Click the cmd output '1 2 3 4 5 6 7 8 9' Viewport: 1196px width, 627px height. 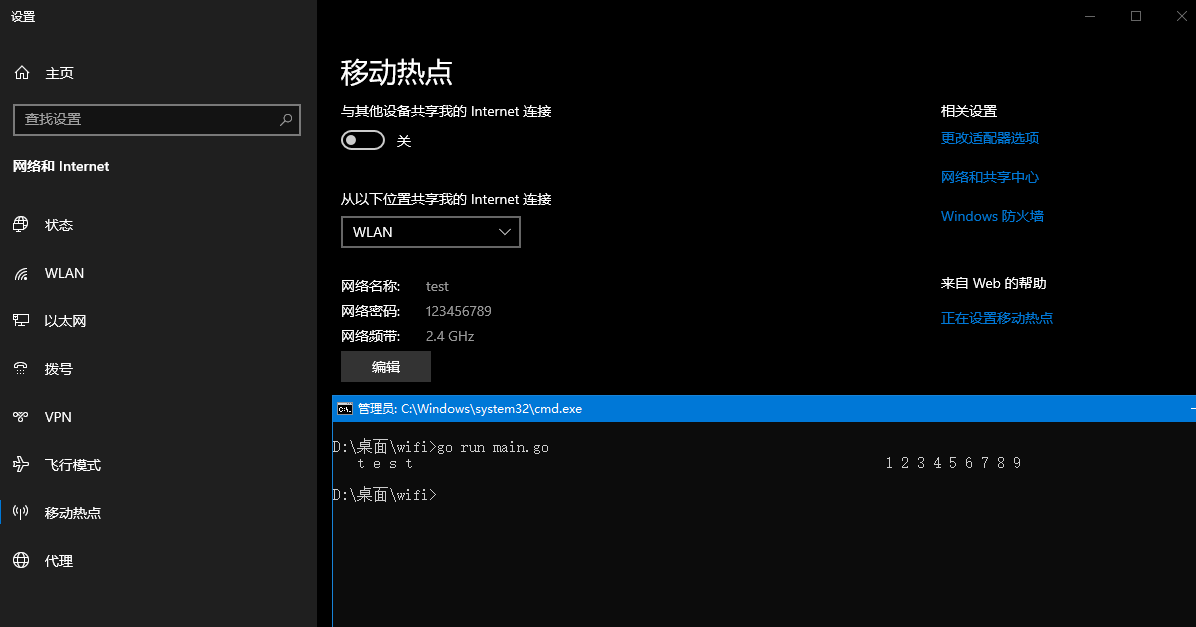953,463
